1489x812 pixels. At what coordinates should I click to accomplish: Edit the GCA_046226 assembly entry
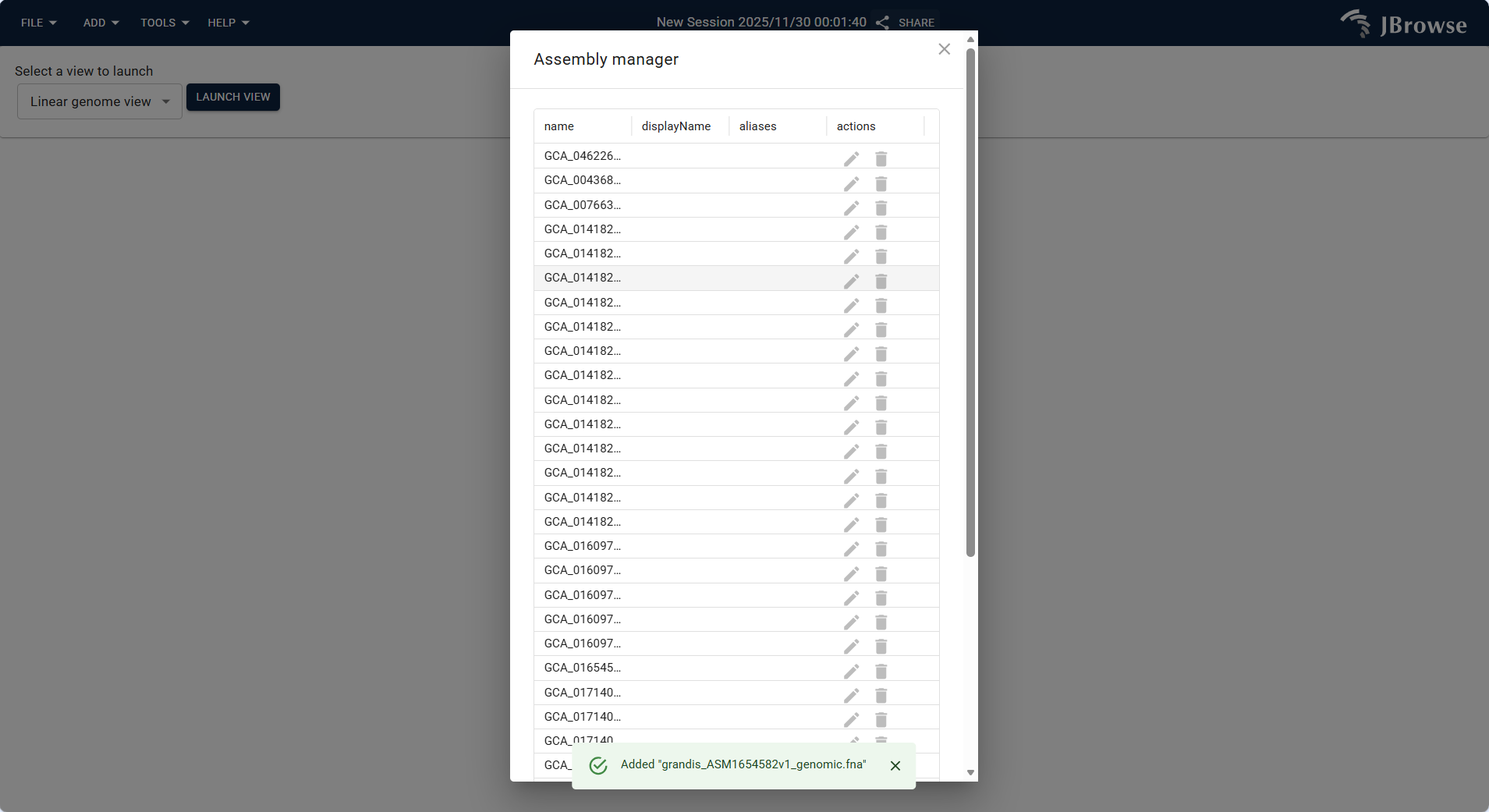pos(850,158)
